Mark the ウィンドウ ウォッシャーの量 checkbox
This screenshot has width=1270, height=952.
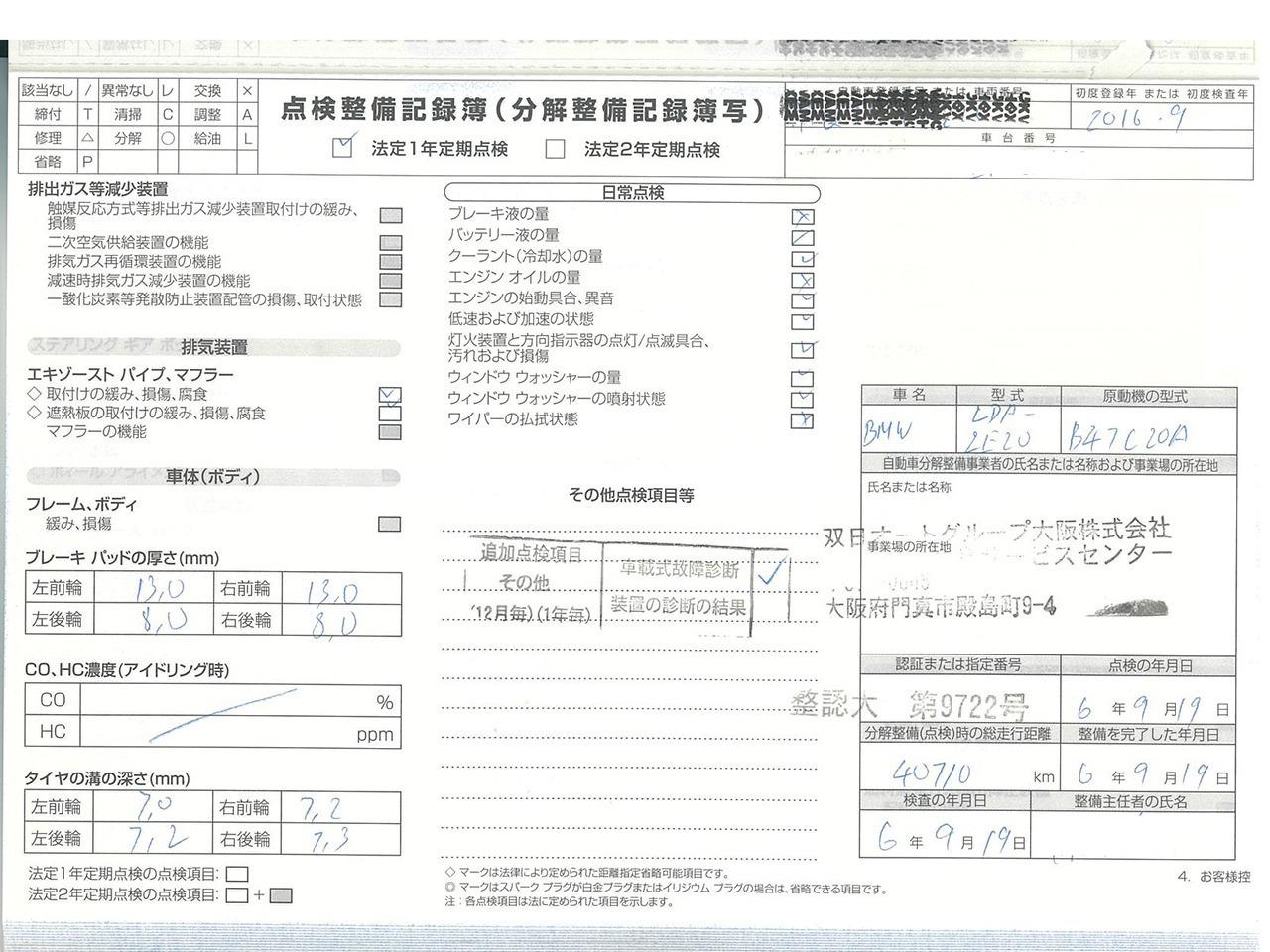[802, 379]
